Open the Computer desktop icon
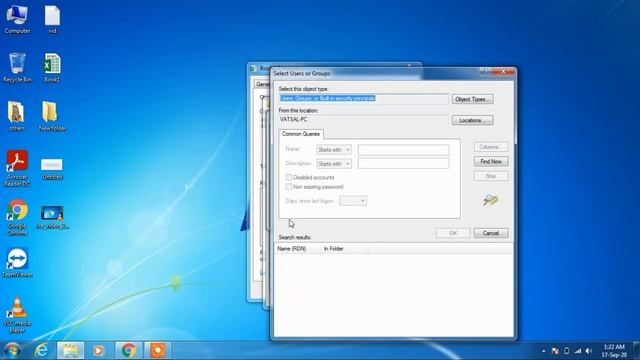Screen dimensions: 640x360 point(17,18)
